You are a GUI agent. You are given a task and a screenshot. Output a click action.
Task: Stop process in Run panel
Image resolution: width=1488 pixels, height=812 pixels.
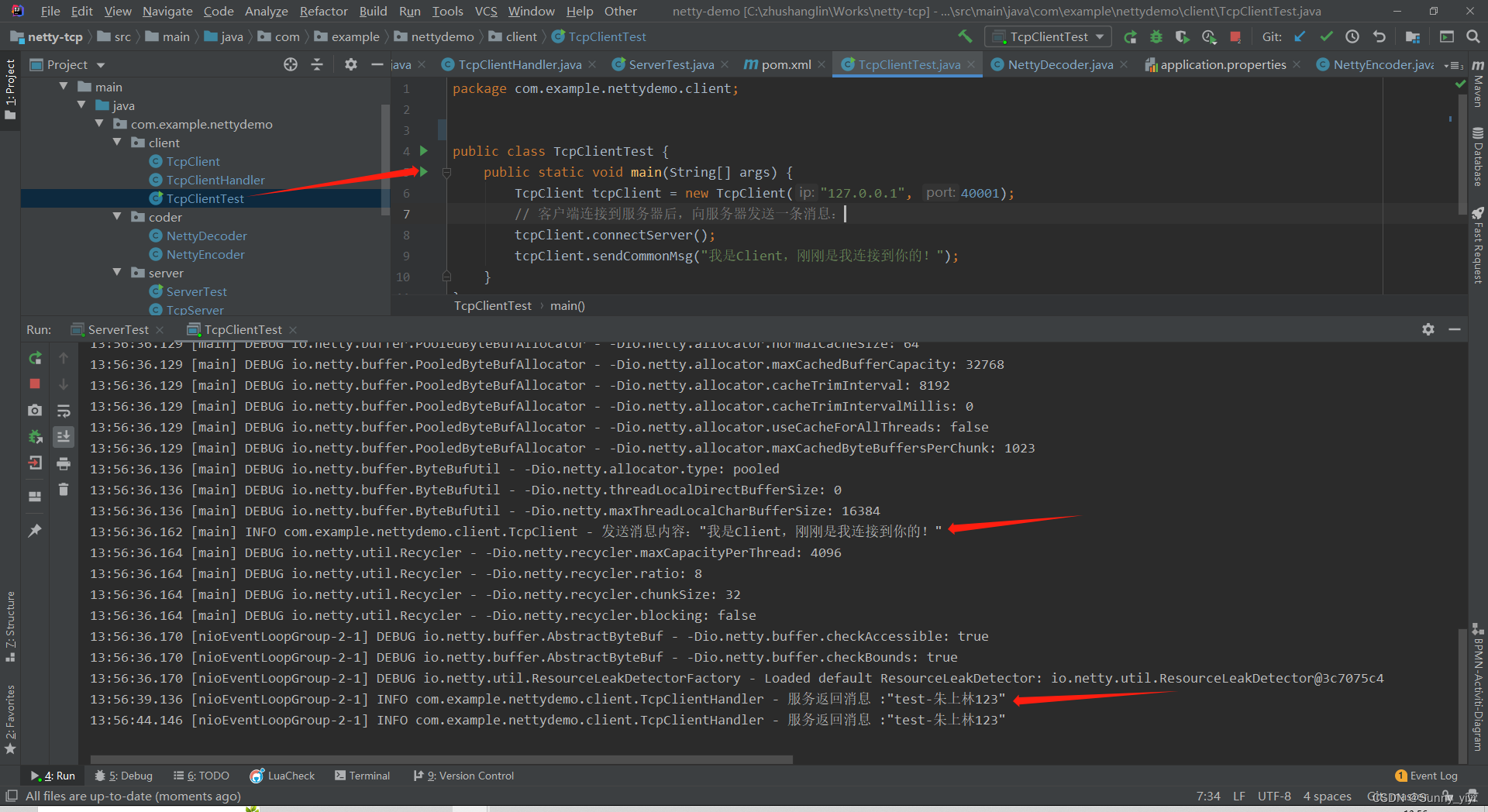35,384
